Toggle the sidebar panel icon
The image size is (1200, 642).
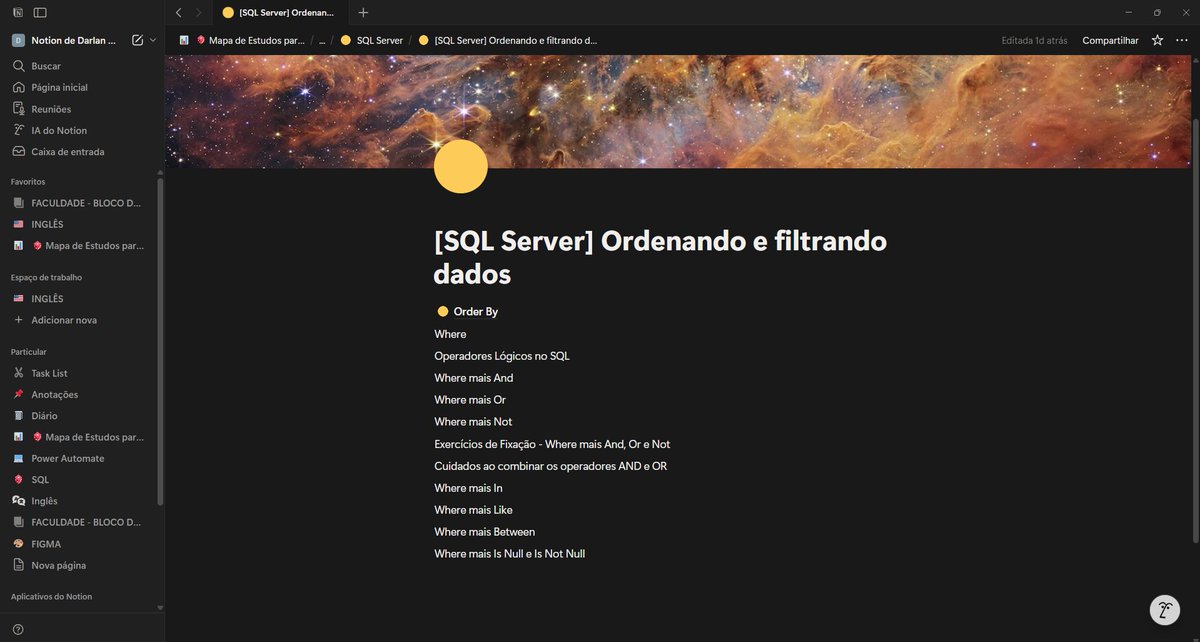pos(40,12)
